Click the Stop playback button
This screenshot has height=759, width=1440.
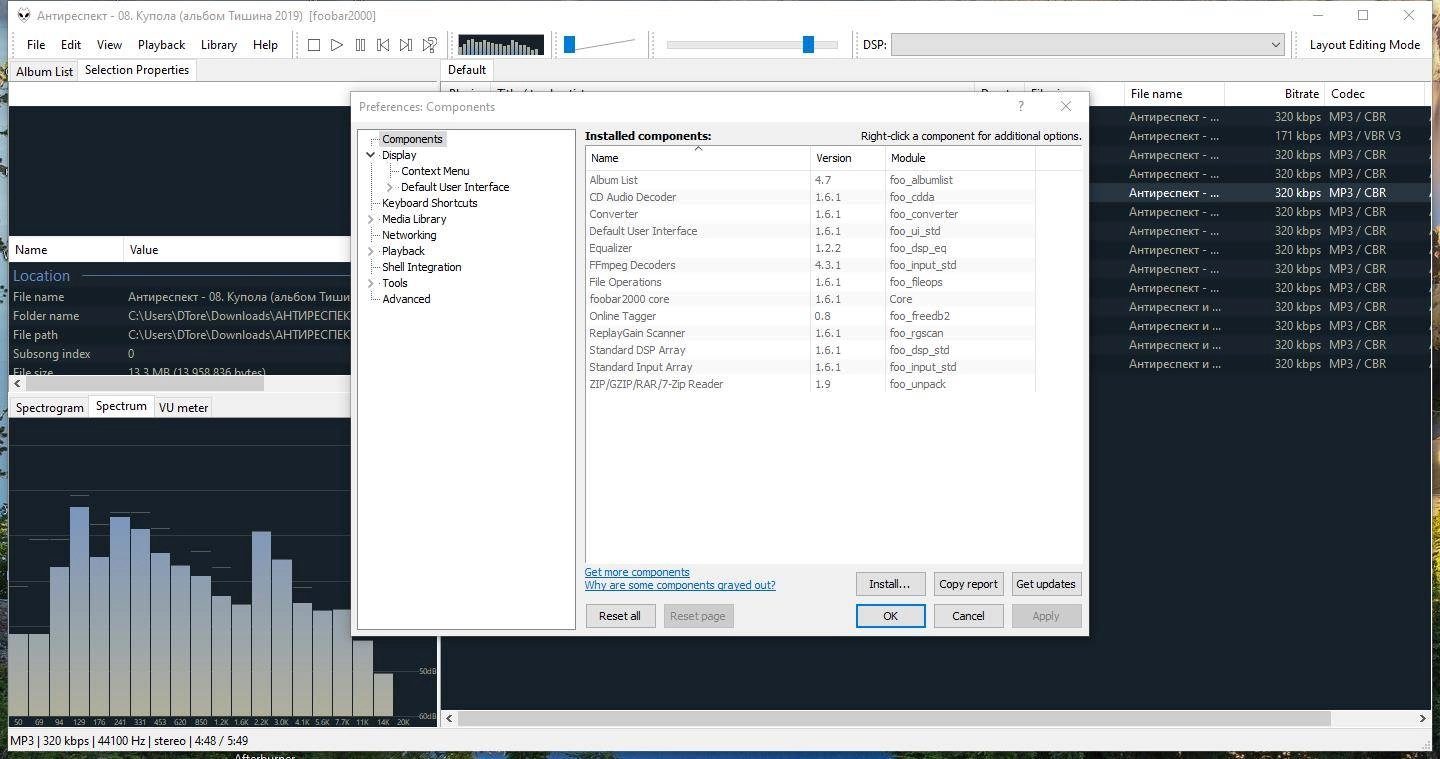(x=313, y=45)
